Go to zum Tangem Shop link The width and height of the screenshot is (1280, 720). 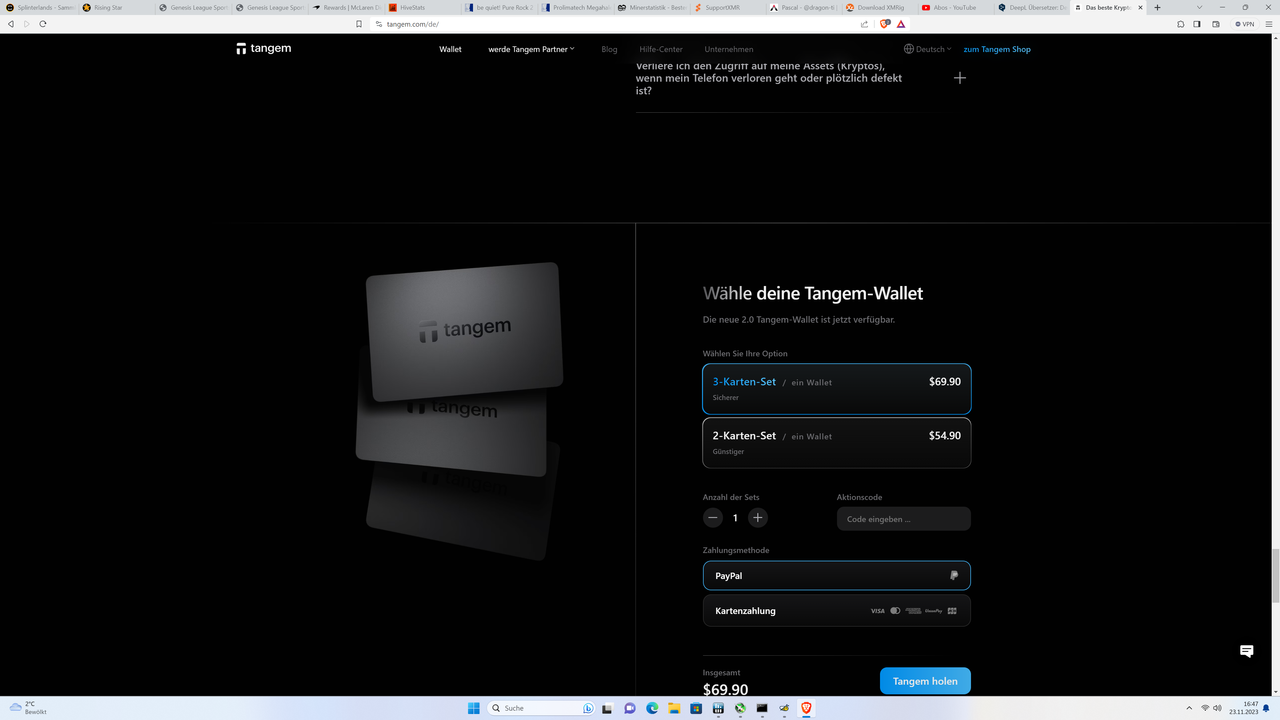[997, 49]
